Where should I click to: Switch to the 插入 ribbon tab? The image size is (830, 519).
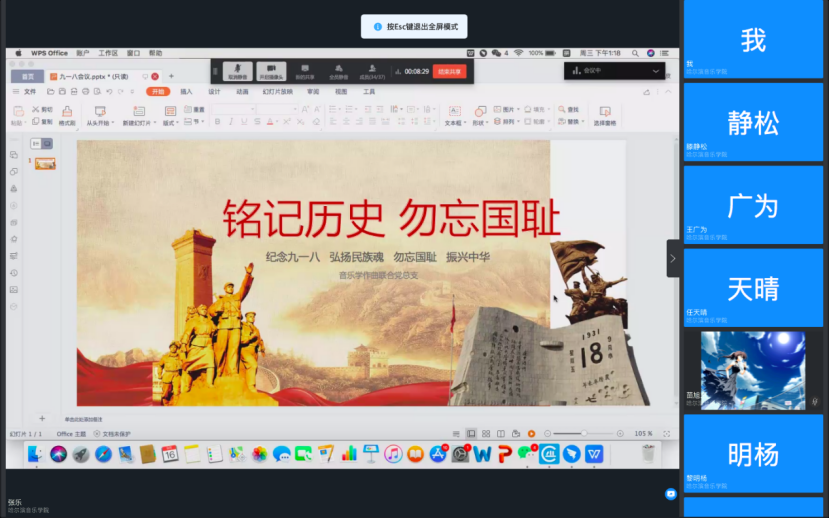tap(186, 91)
